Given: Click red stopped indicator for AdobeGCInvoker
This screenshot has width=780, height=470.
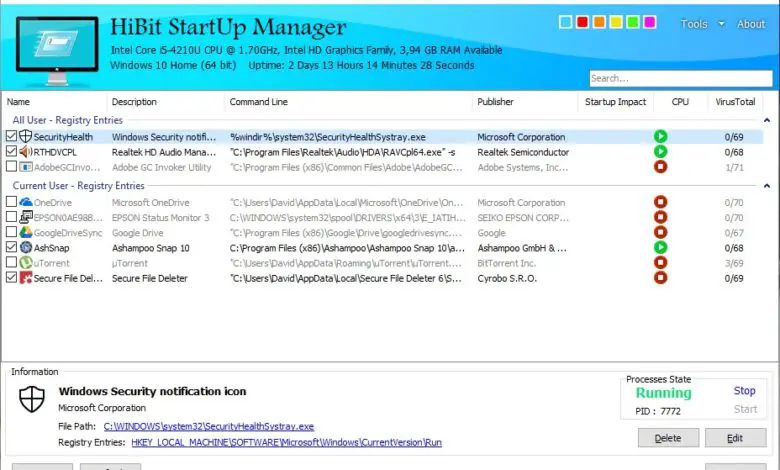Looking at the screenshot, I should pyautogui.click(x=660, y=167).
